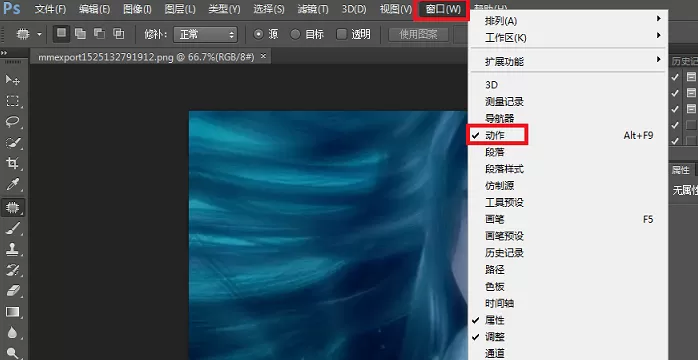Screen dimensions: 698x360
Task: Open the tool preset picker arrow
Action: click(40, 34)
